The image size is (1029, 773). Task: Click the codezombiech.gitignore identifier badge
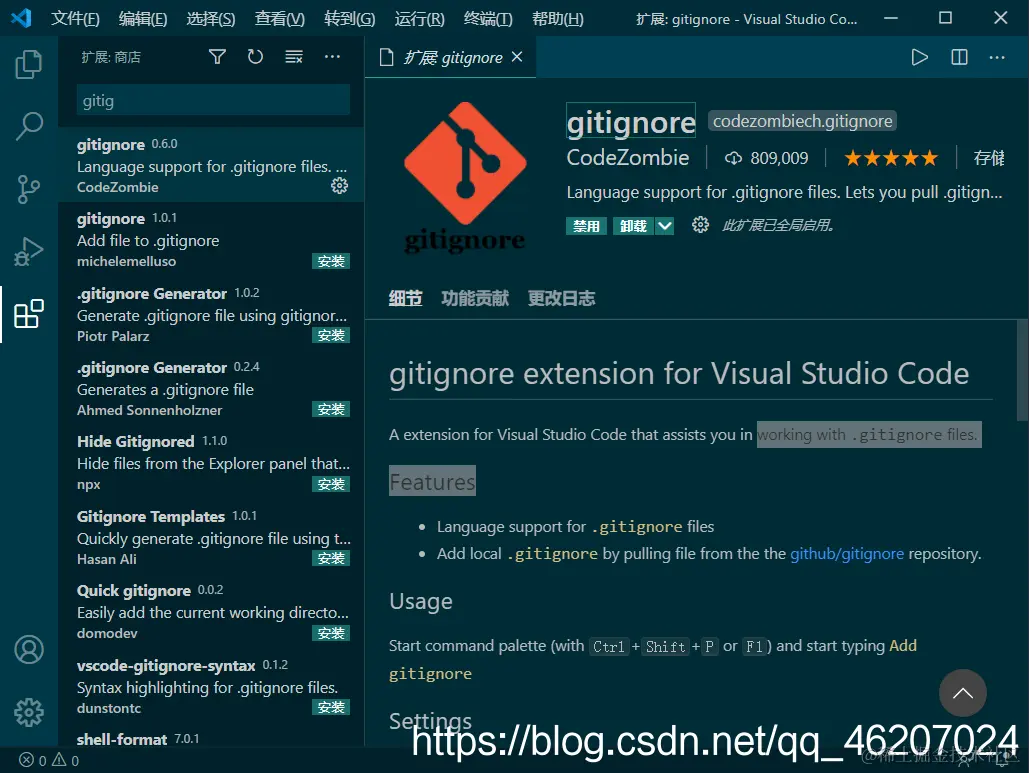click(802, 121)
